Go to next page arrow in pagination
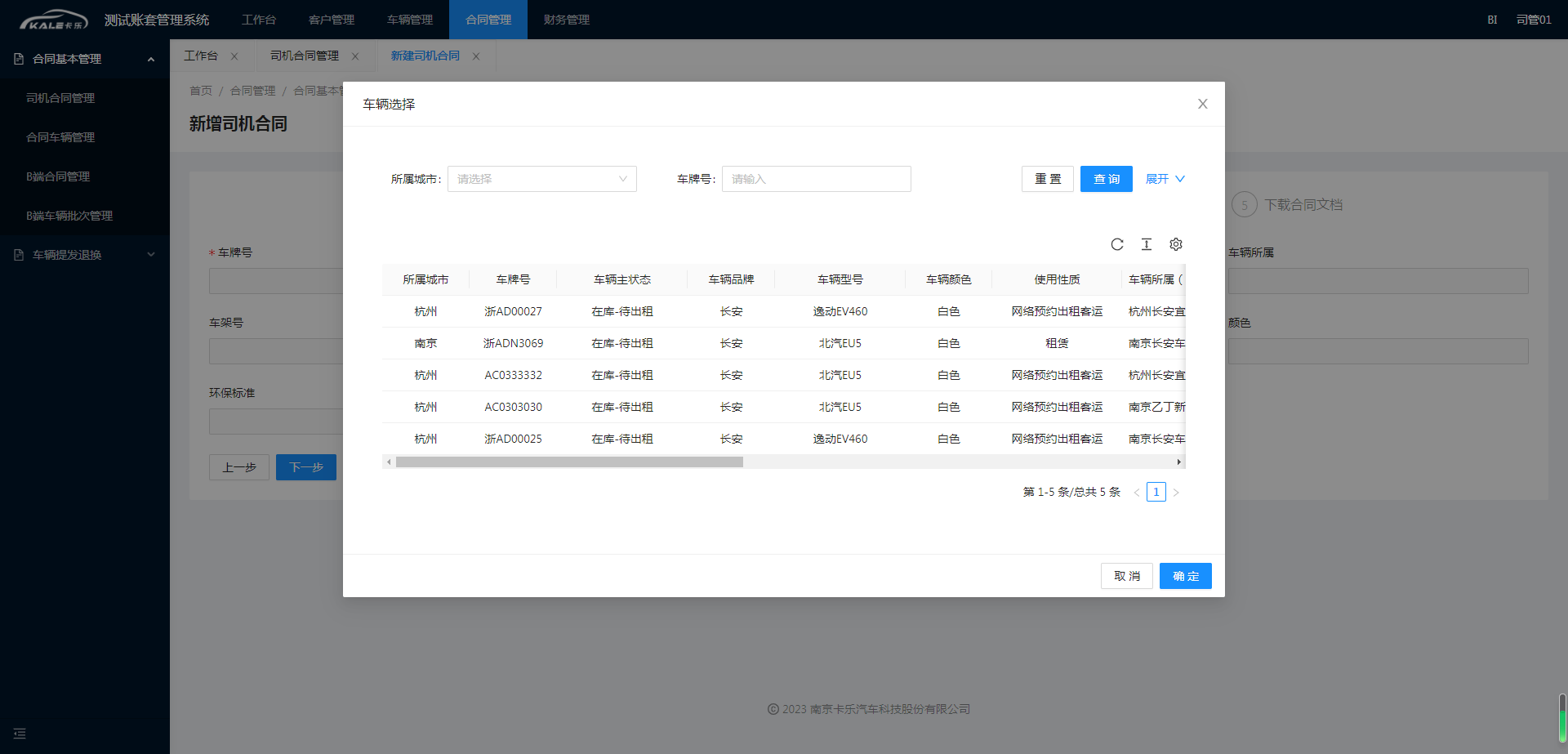1568x754 pixels. click(x=1176, y=493)
